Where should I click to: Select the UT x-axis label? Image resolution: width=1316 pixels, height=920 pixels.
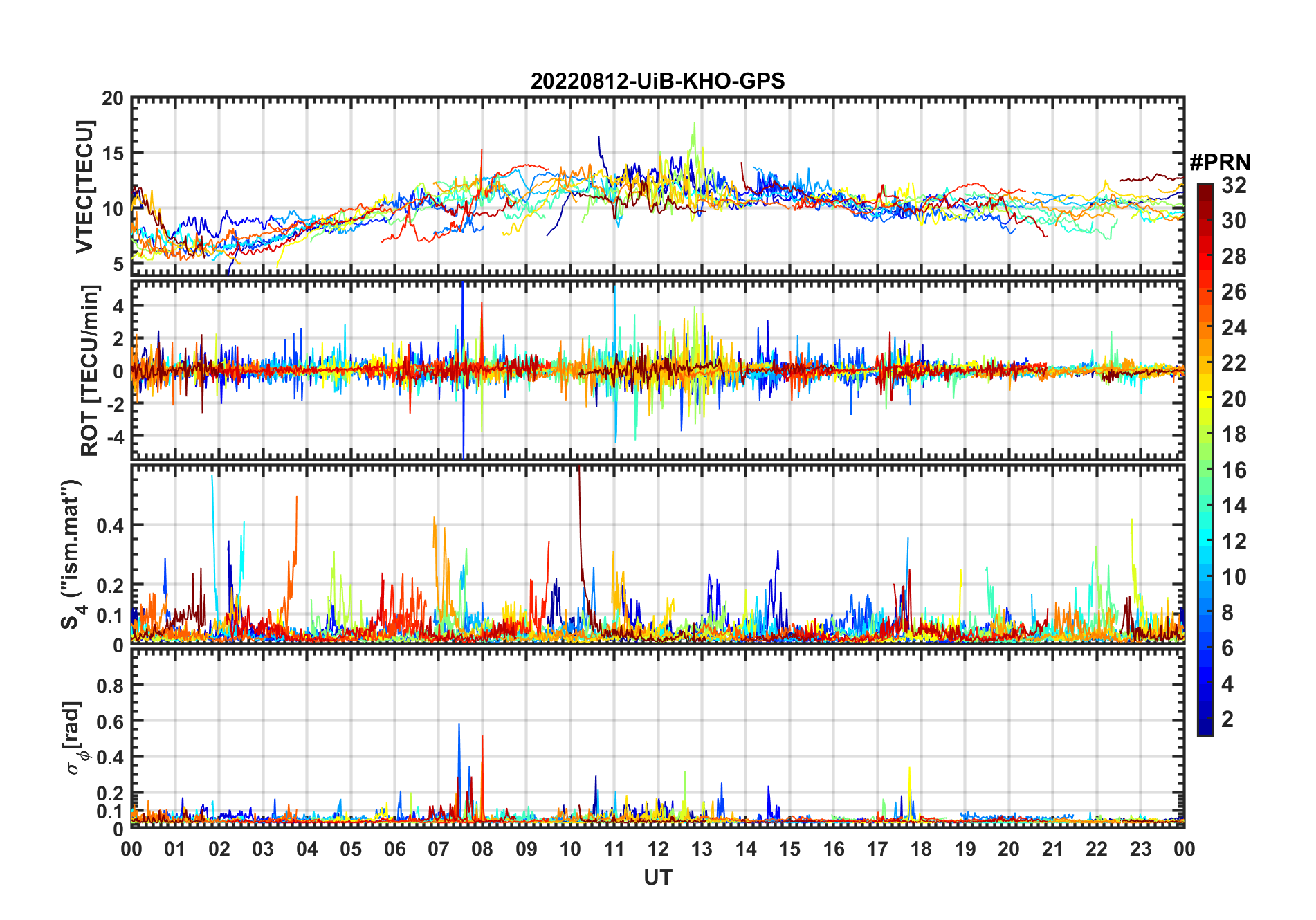pos(658,877)
